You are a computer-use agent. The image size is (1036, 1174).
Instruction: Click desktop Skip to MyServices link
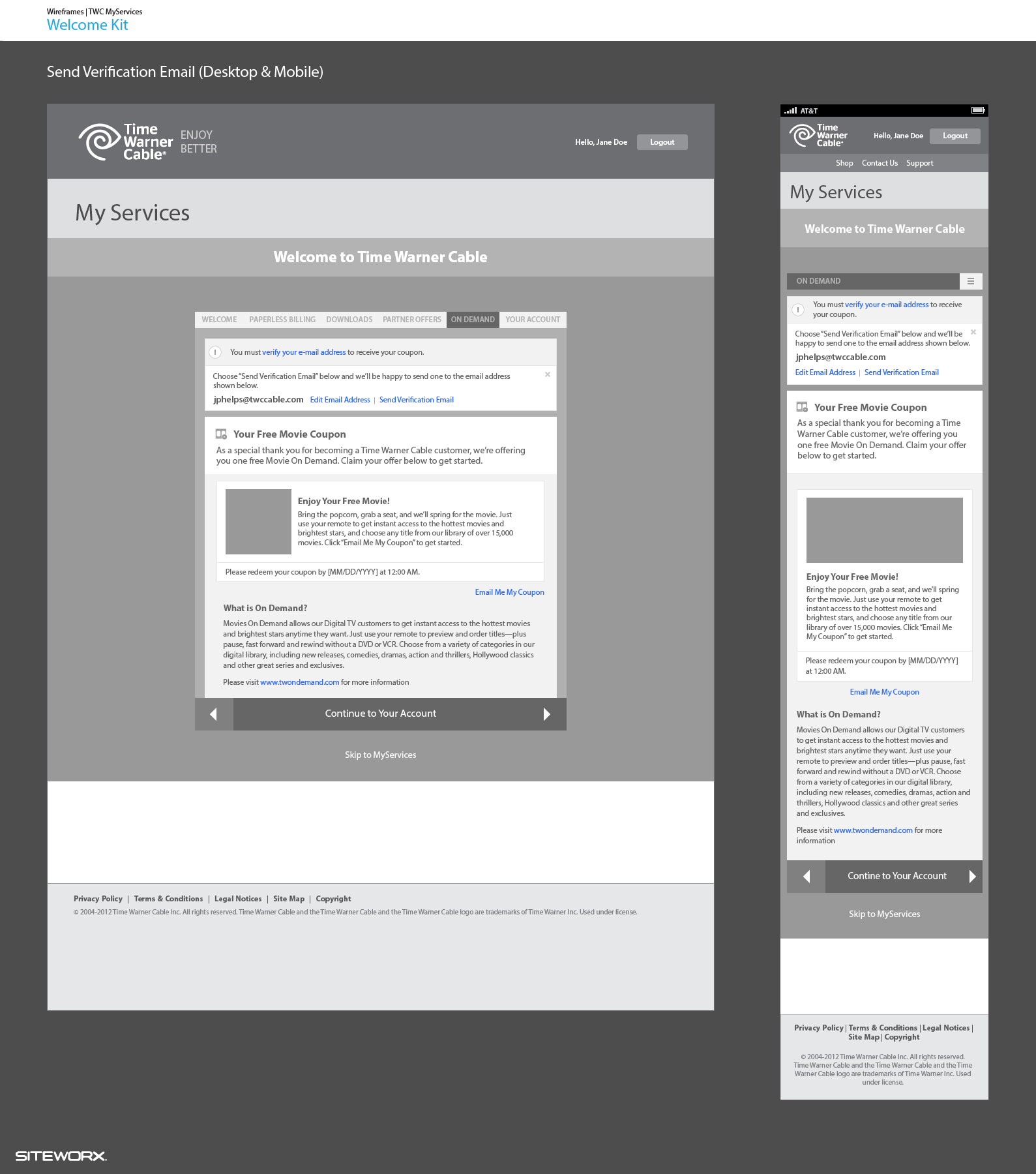[381, 755]
